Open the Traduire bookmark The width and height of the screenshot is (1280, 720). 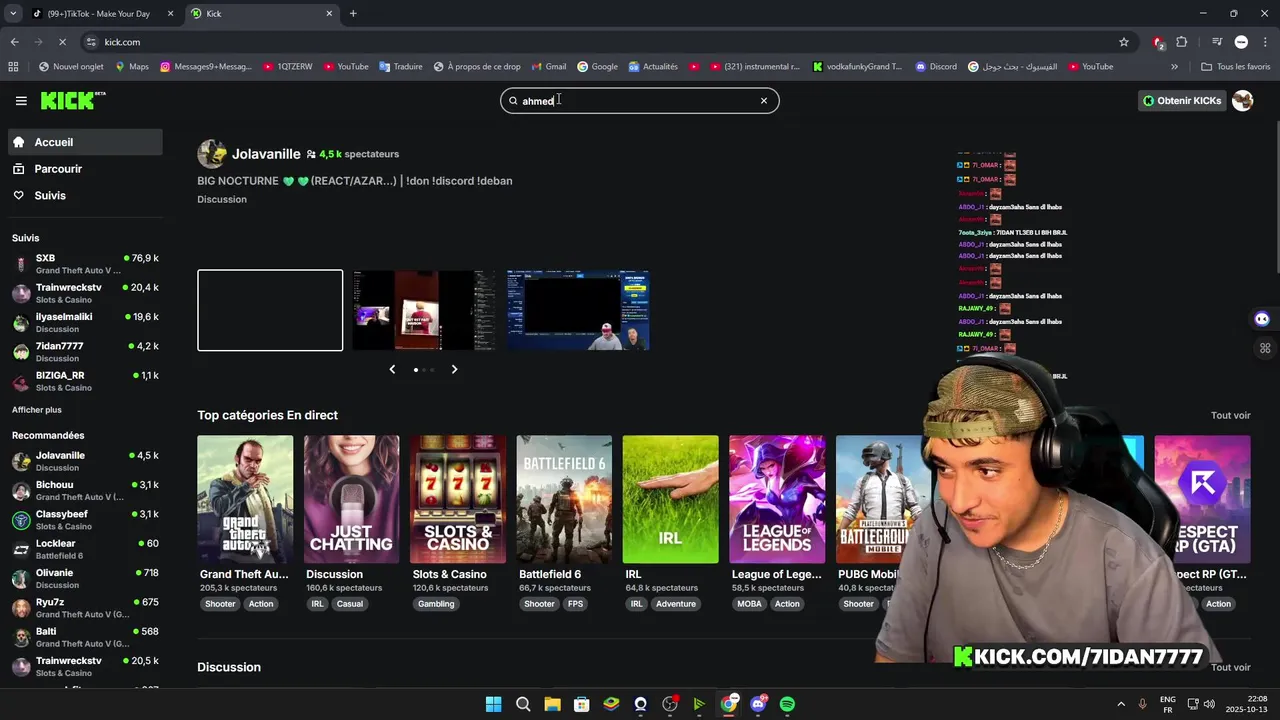coord(400,67)
